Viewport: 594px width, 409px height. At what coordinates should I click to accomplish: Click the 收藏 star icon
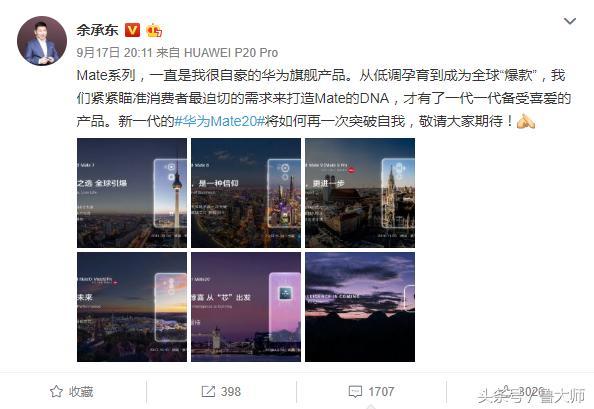point(56,391)
